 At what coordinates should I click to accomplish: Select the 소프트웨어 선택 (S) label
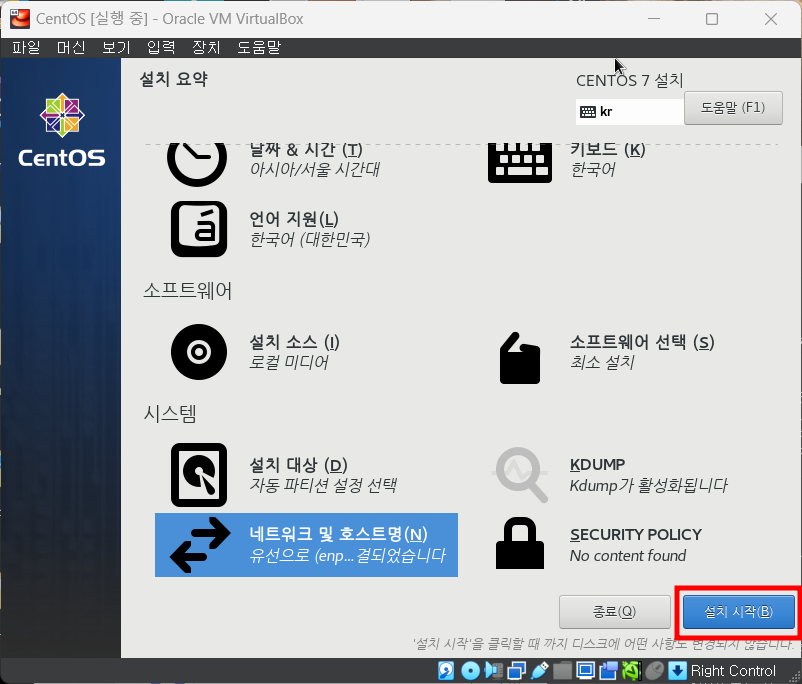coord(642,342)
